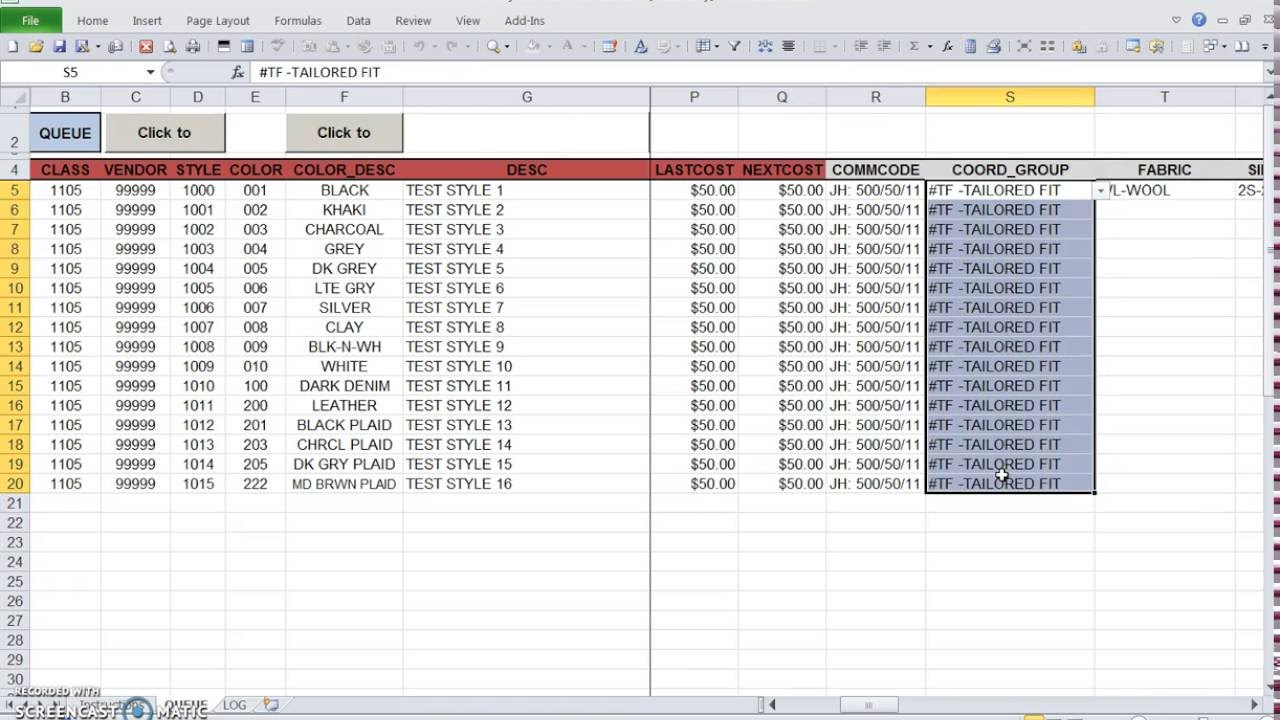1280x720 pixels.
Task: Select cell MD BRWN PLAID
Action: [x=344, y=483]
